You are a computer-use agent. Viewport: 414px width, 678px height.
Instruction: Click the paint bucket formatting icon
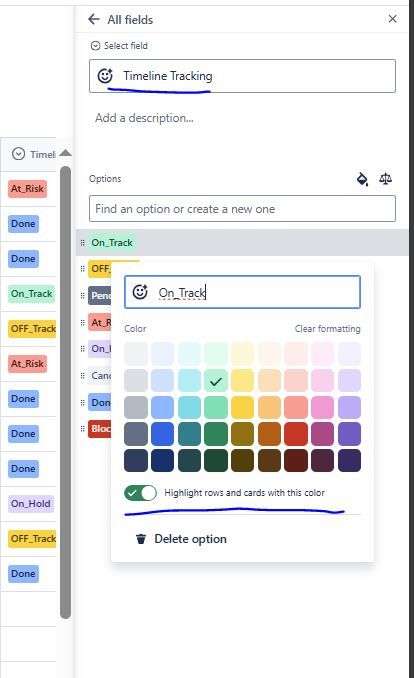point(362,179)
